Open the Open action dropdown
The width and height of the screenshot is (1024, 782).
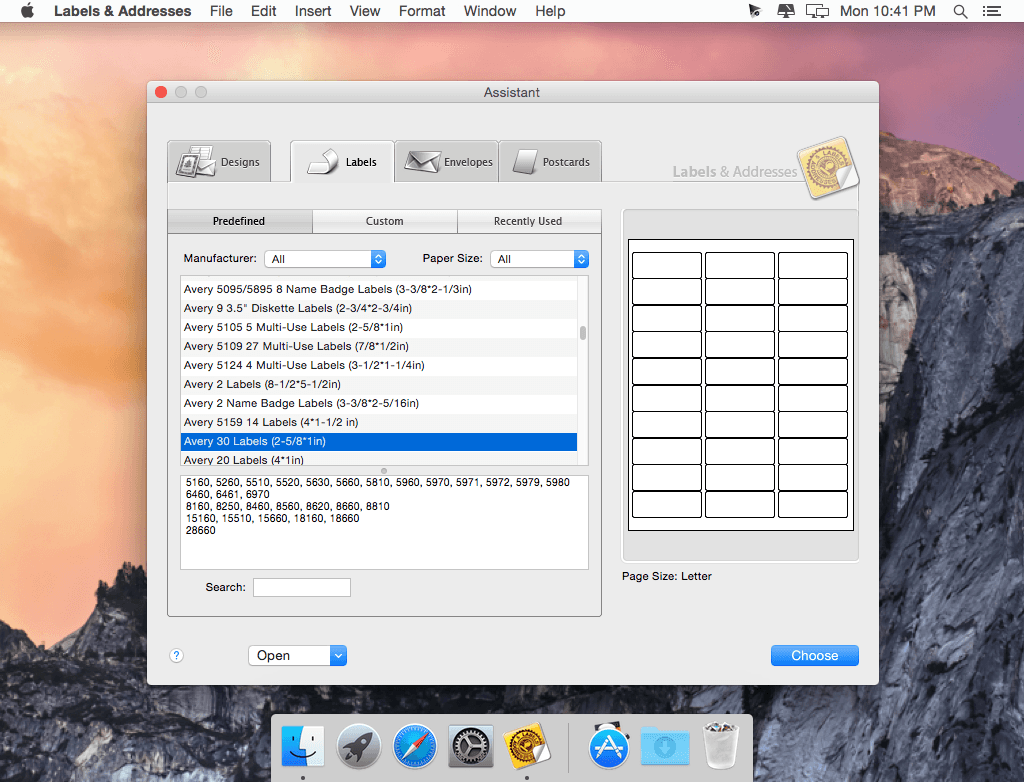[297, 655]
